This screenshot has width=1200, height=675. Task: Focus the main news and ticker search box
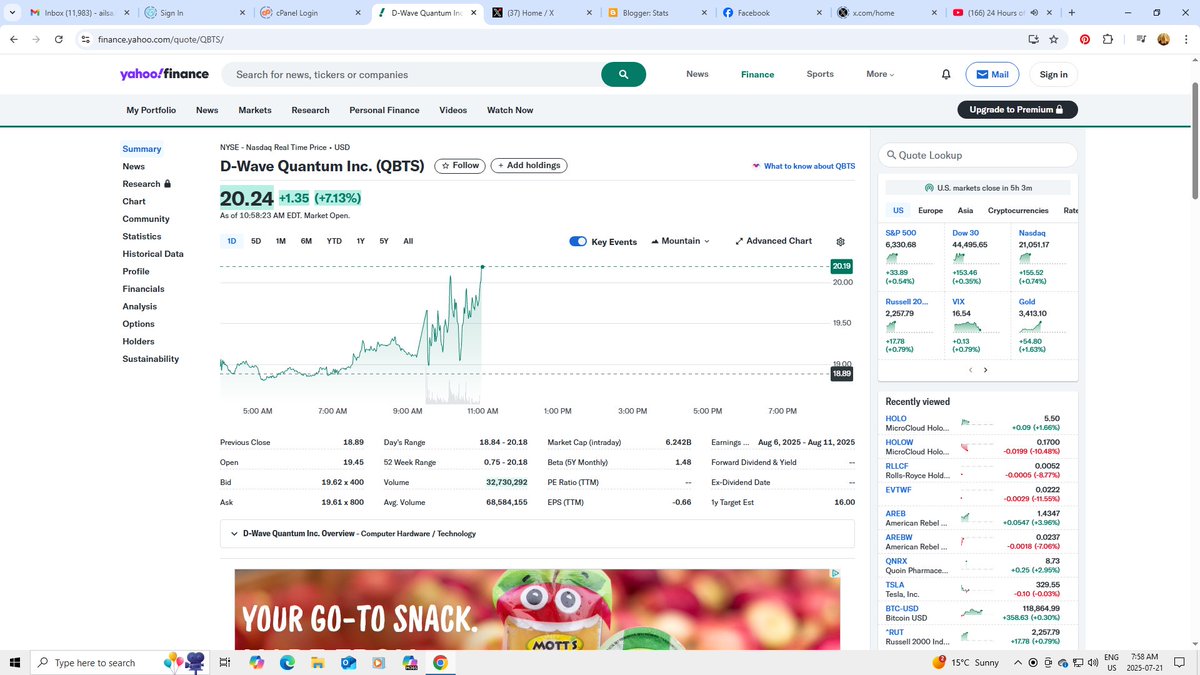(x=411, y=74)
